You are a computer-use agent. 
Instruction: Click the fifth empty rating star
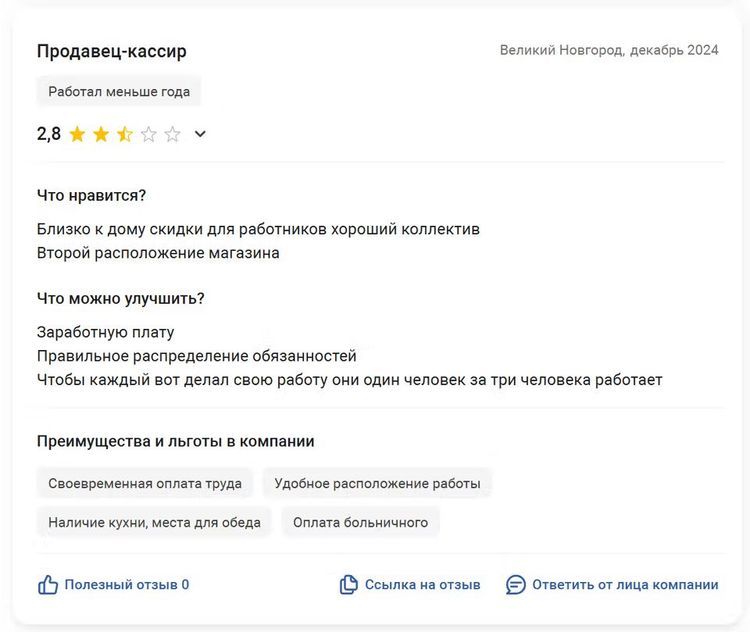[x=172, y=134]
